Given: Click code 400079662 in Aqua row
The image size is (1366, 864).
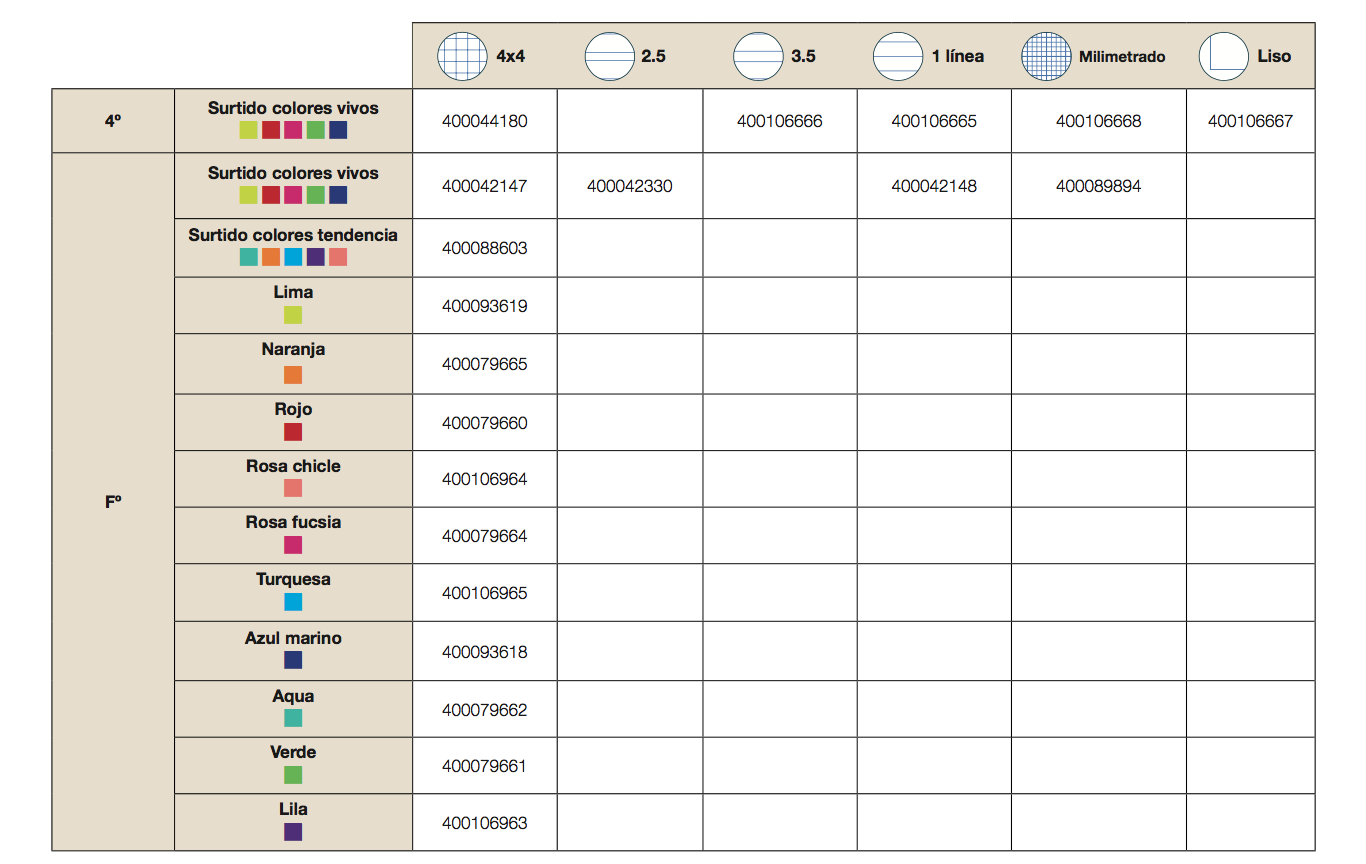Looking at the screenshot, I should pyautogui.click(x=484, y=710).
